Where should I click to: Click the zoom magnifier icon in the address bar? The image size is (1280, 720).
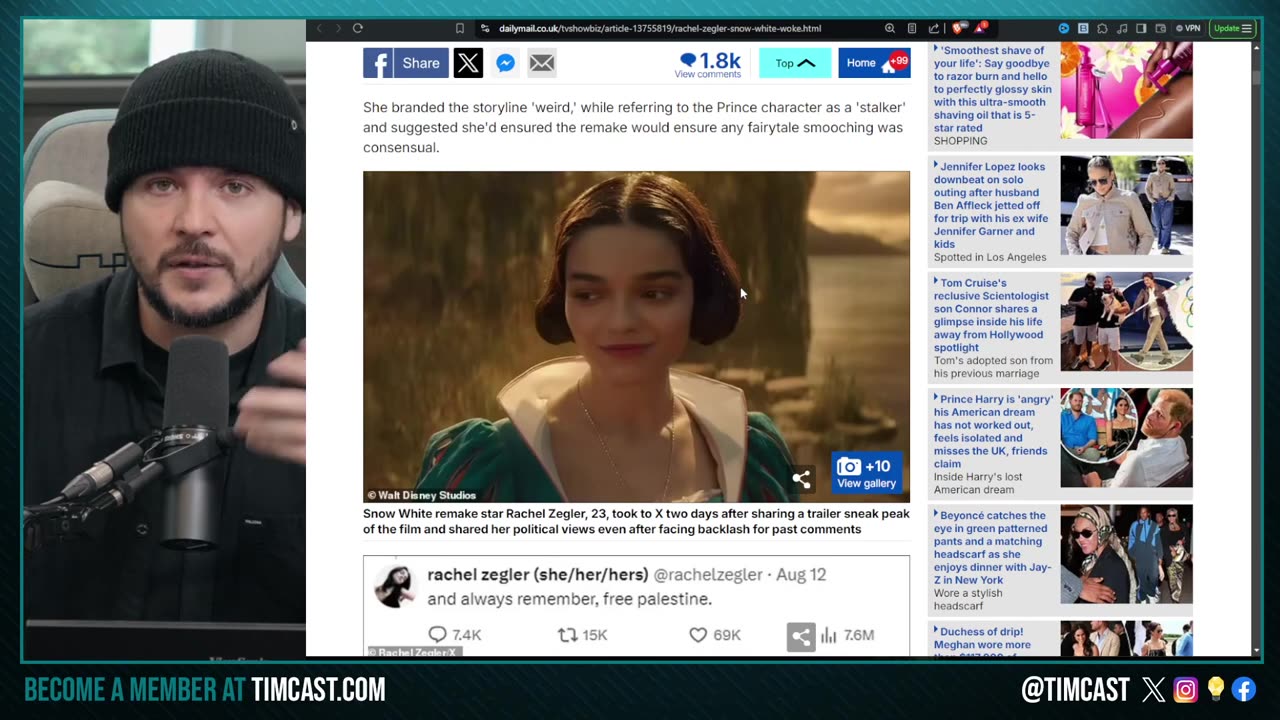click(890, 29)
